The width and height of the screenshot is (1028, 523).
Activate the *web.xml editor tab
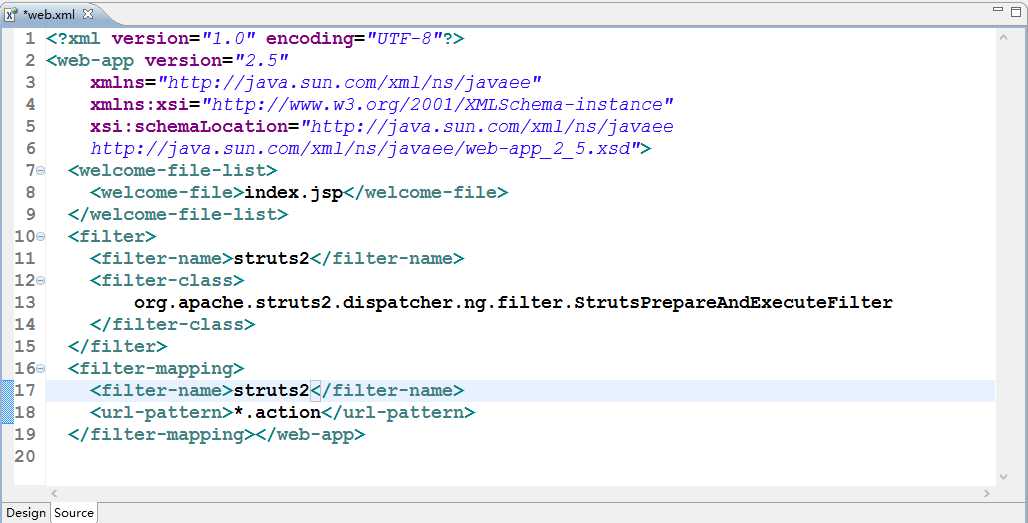click(x=49, y=14)
